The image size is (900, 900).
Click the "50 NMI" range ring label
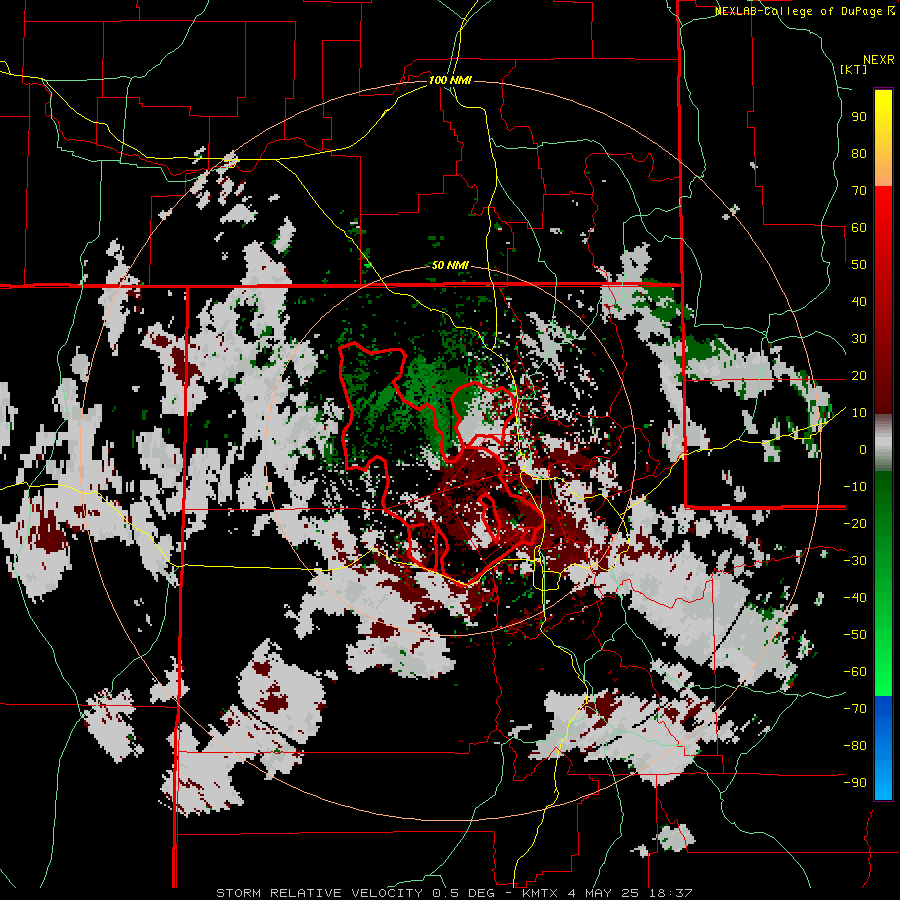(450, 265)
